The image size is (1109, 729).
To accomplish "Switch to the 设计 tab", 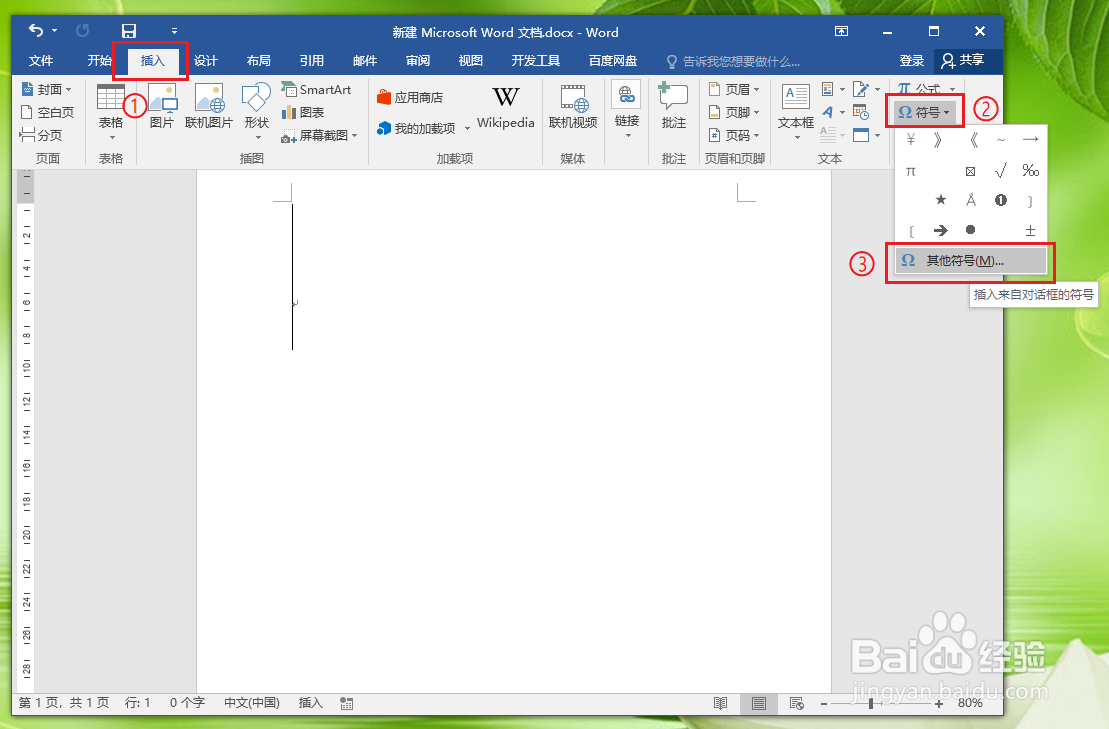I will click(205, 61).
